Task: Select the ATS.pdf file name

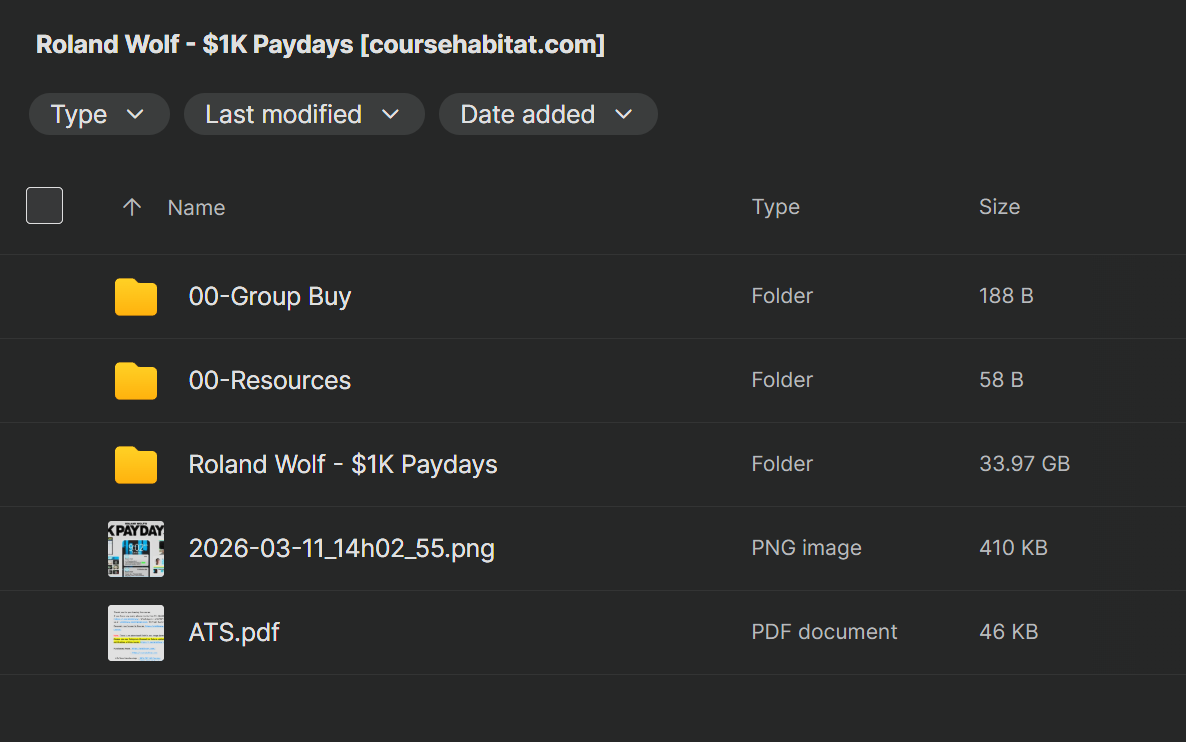Action: tap(234, 632)
